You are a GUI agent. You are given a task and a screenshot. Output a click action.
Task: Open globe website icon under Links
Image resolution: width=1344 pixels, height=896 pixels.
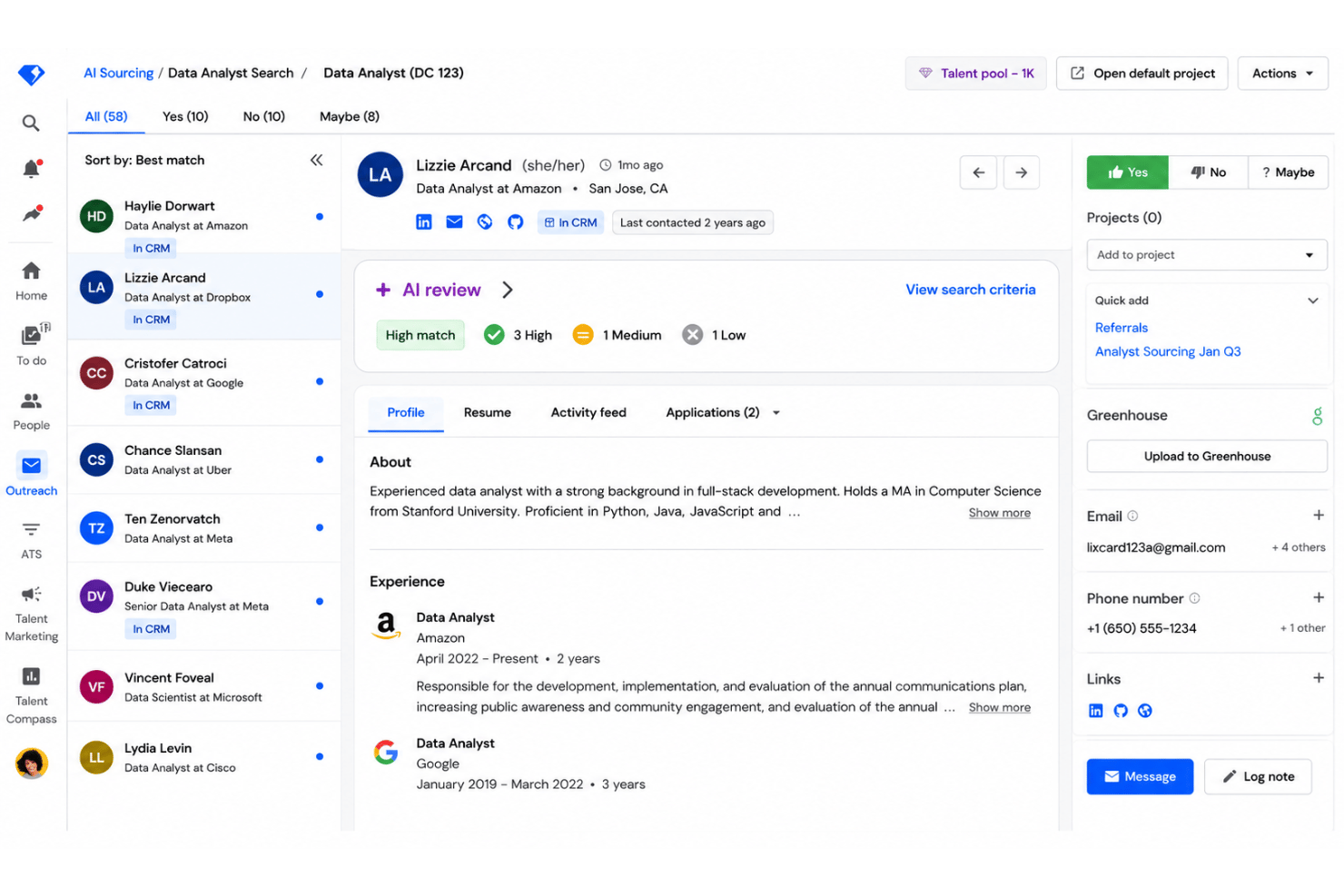1145,711
